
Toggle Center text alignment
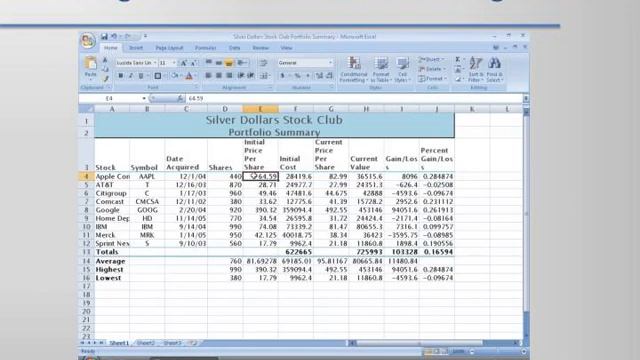(x=219, y=76)
